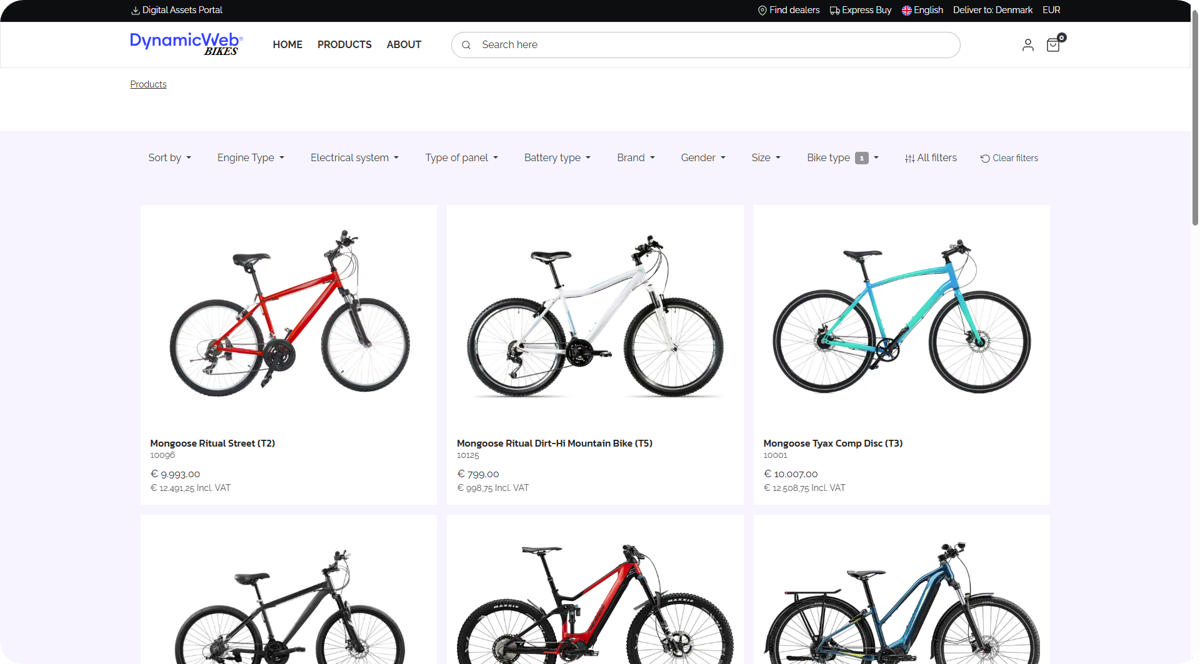The image size is (1200, 664).
Task: Go to the ABOUT page
Action: click(x=404, y=45)
